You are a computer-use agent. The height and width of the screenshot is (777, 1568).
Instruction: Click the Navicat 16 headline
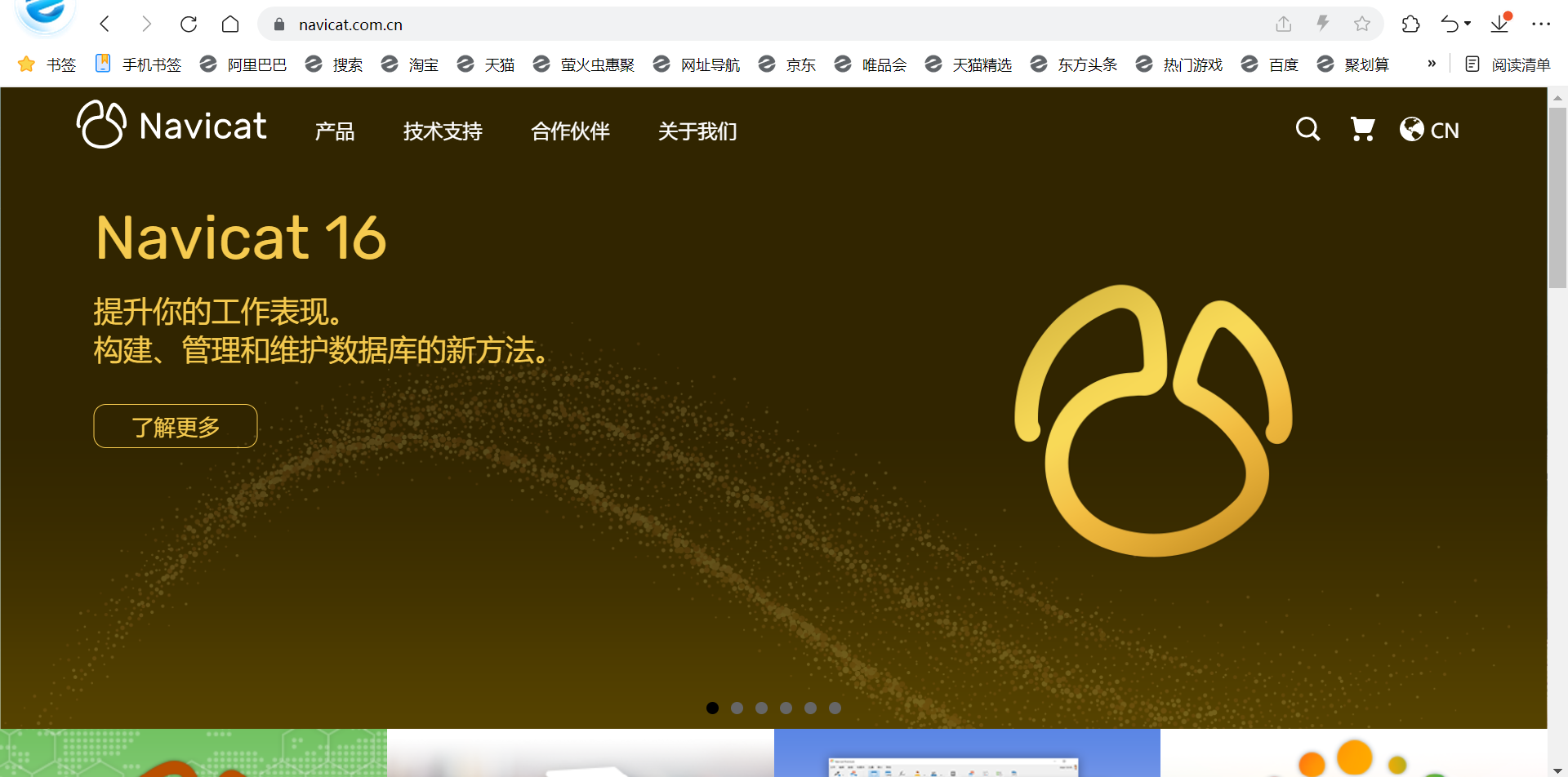[241, 238]
